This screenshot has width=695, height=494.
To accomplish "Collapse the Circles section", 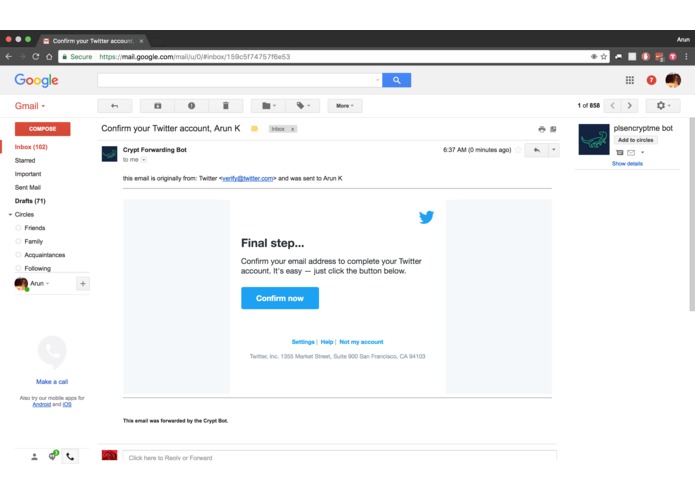I will (x=10, y=214).
